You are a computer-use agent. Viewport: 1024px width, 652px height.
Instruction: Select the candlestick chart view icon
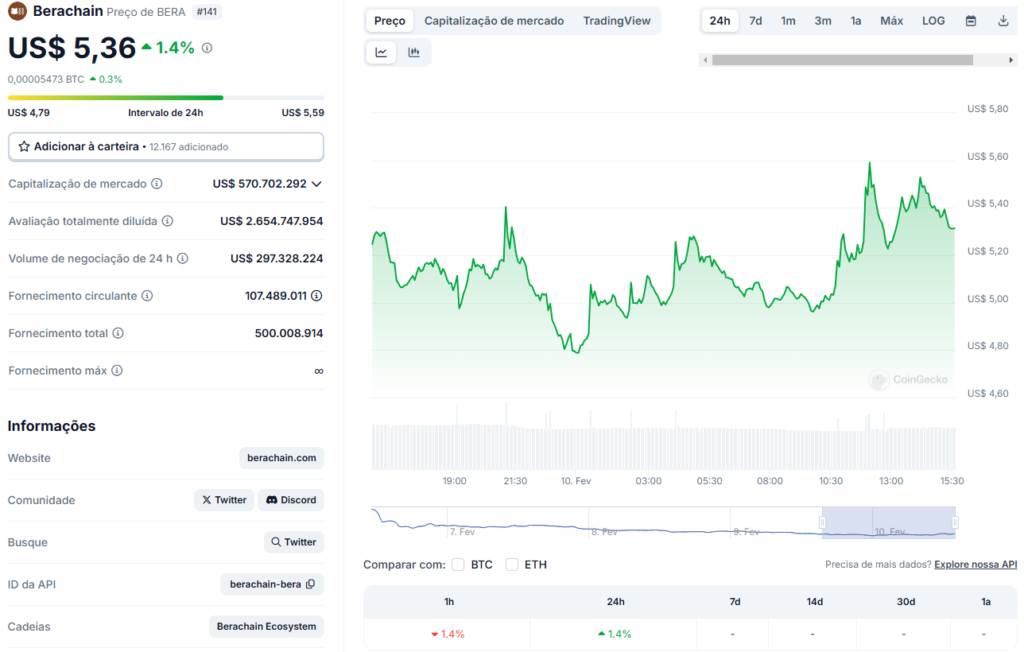click(x=414, y=52)
